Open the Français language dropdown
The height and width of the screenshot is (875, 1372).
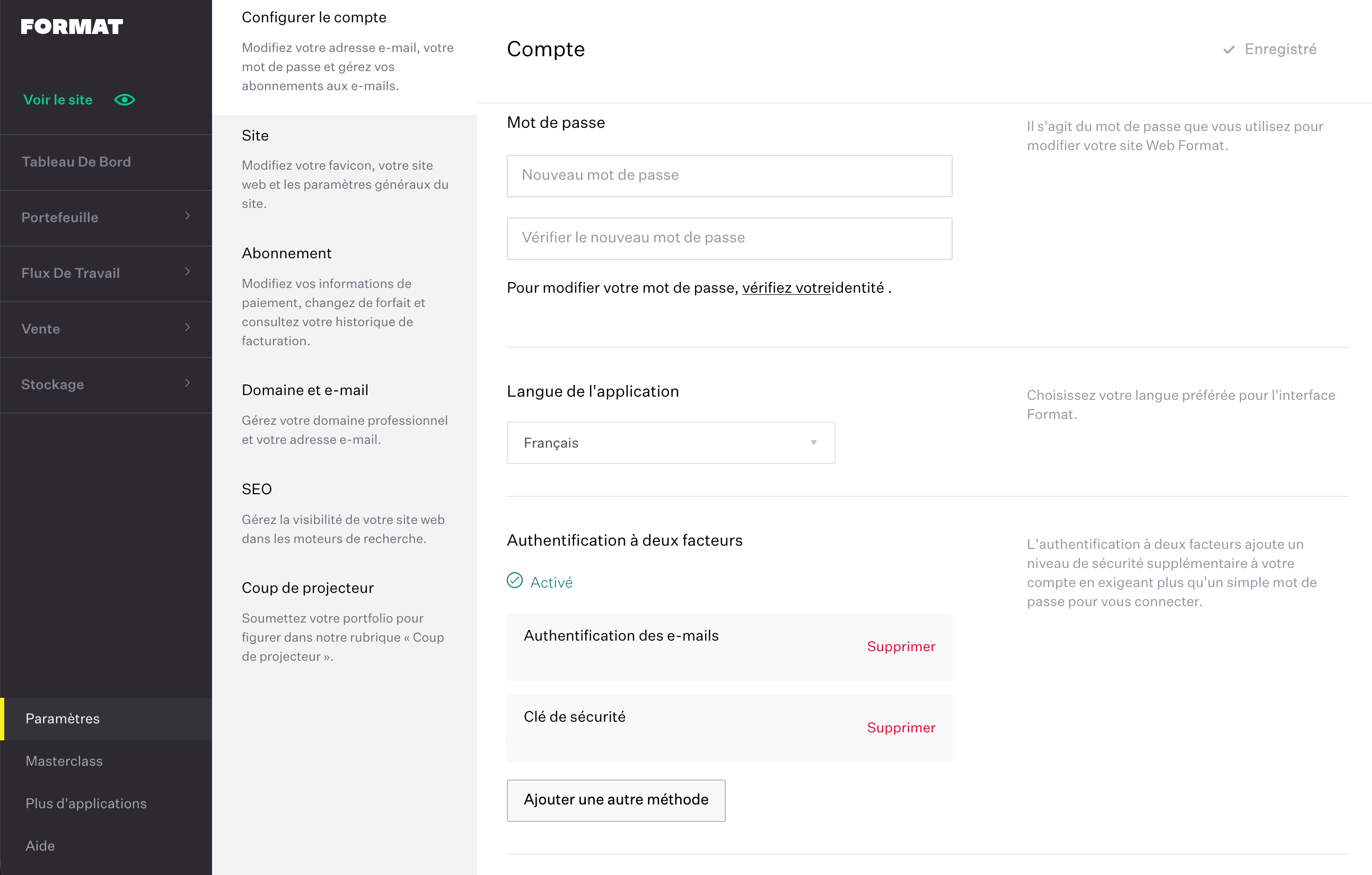tap(670, 443)
